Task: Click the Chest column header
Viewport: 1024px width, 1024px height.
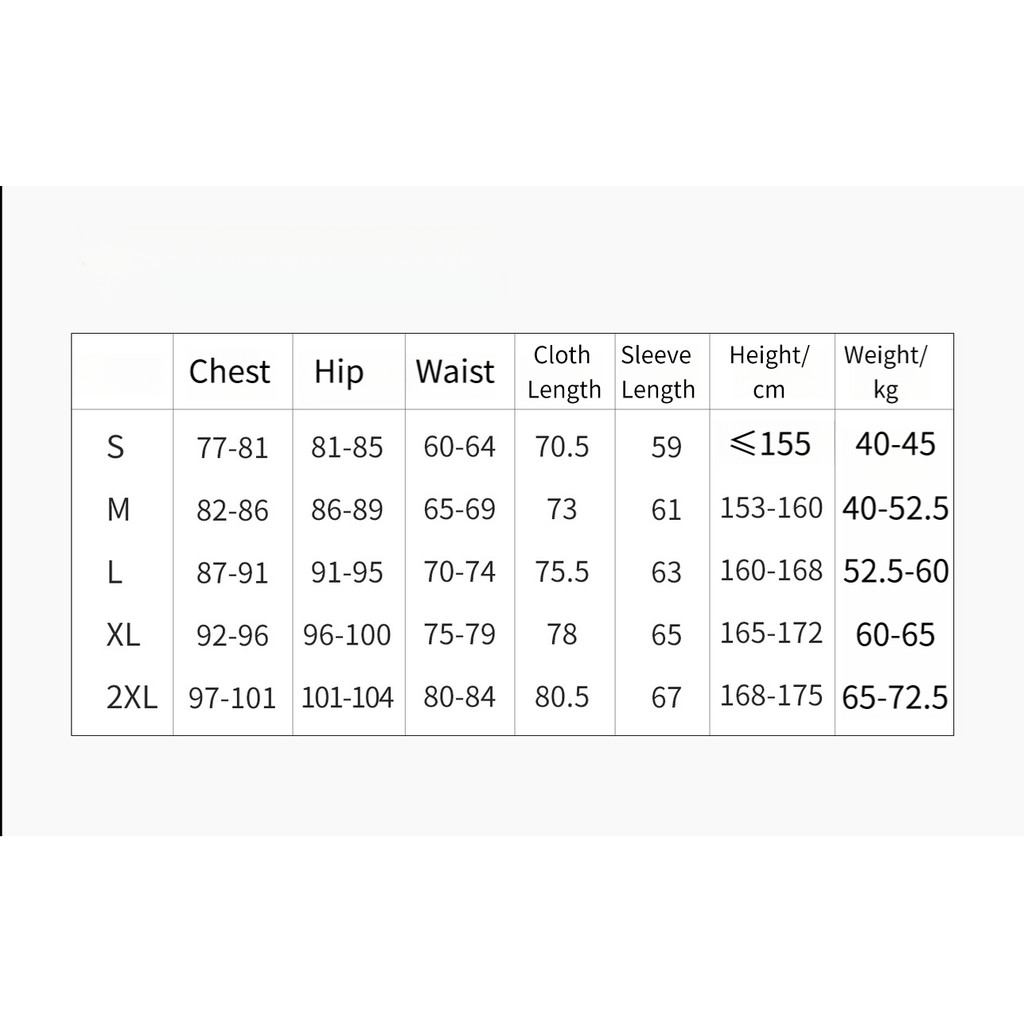Action: point(229,372)
